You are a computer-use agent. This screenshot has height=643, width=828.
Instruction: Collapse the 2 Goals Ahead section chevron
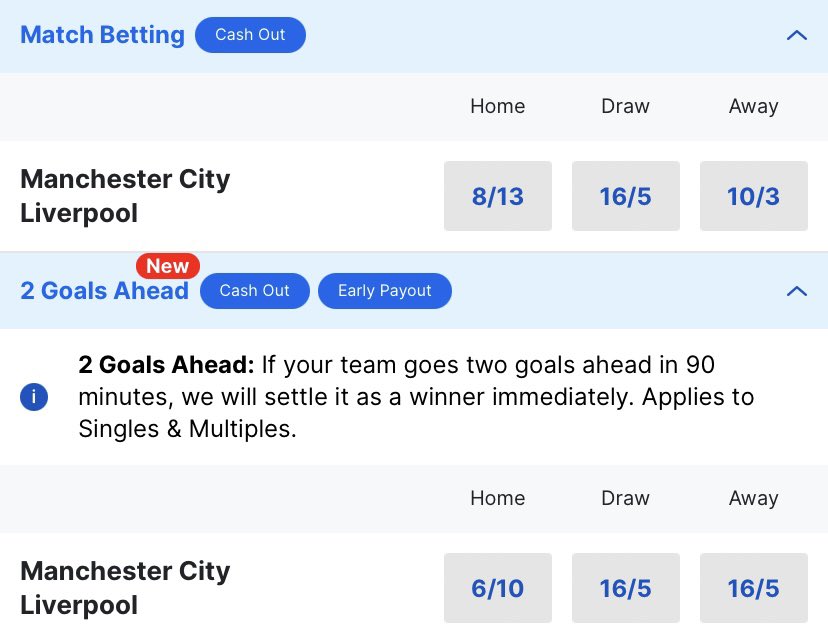coord(797,291)
